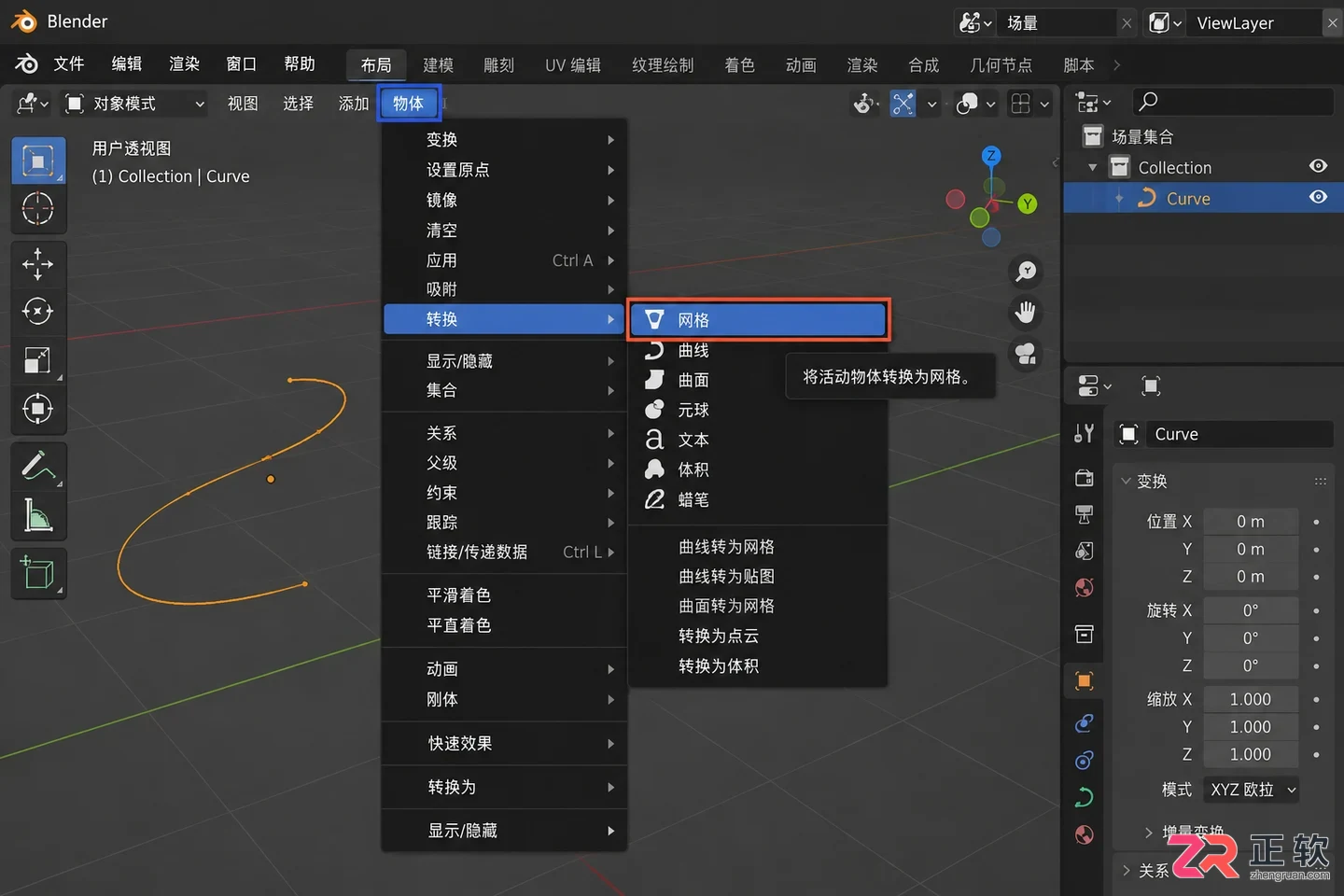Open the XYZ 欧拉 rotation mode dropdown

[1253, 790]
